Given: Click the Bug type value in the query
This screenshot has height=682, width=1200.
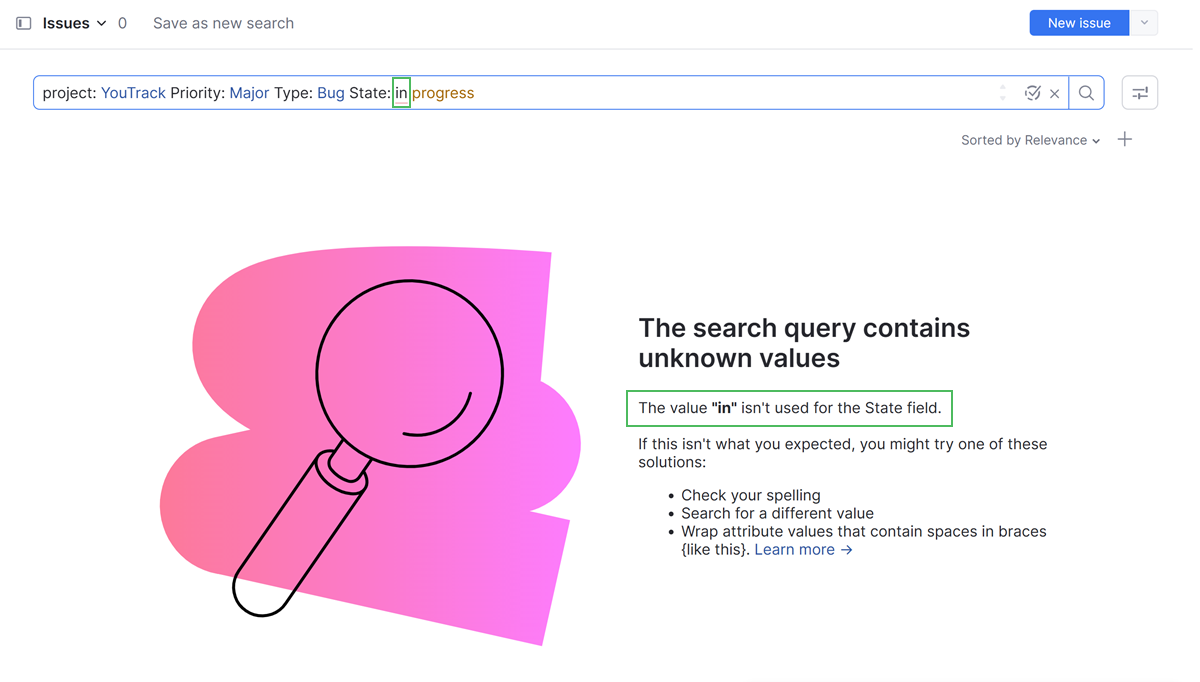Looking at the screenshot, I should [x=331, y=93].
